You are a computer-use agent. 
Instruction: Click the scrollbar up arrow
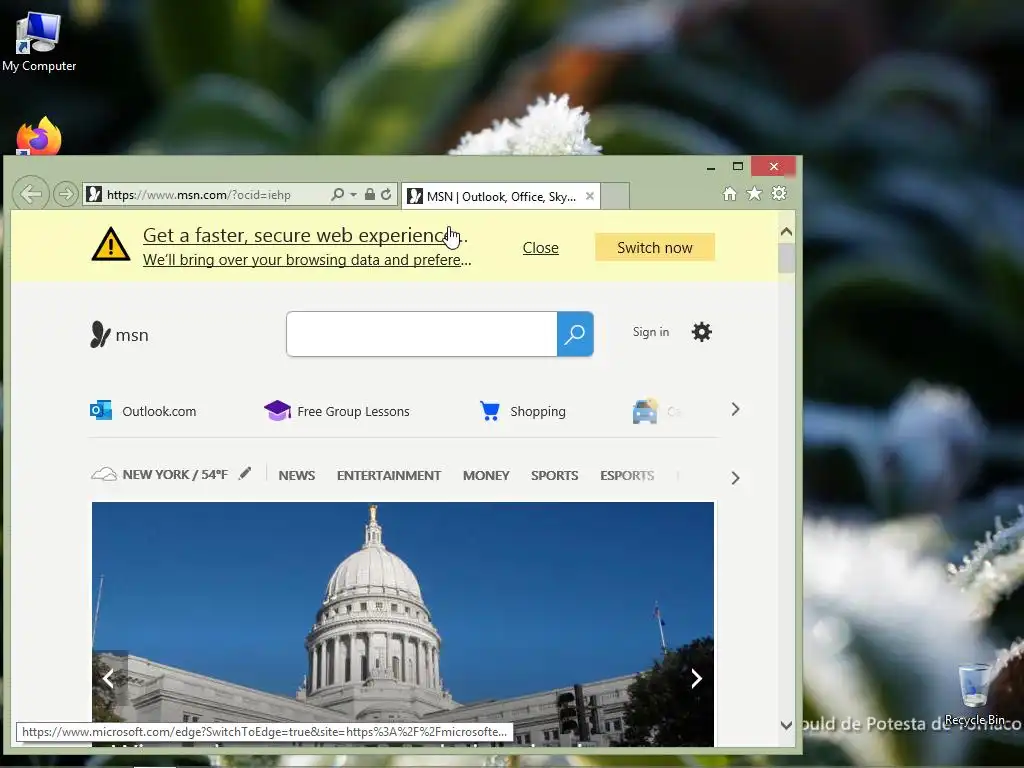[x=786, y=231]
